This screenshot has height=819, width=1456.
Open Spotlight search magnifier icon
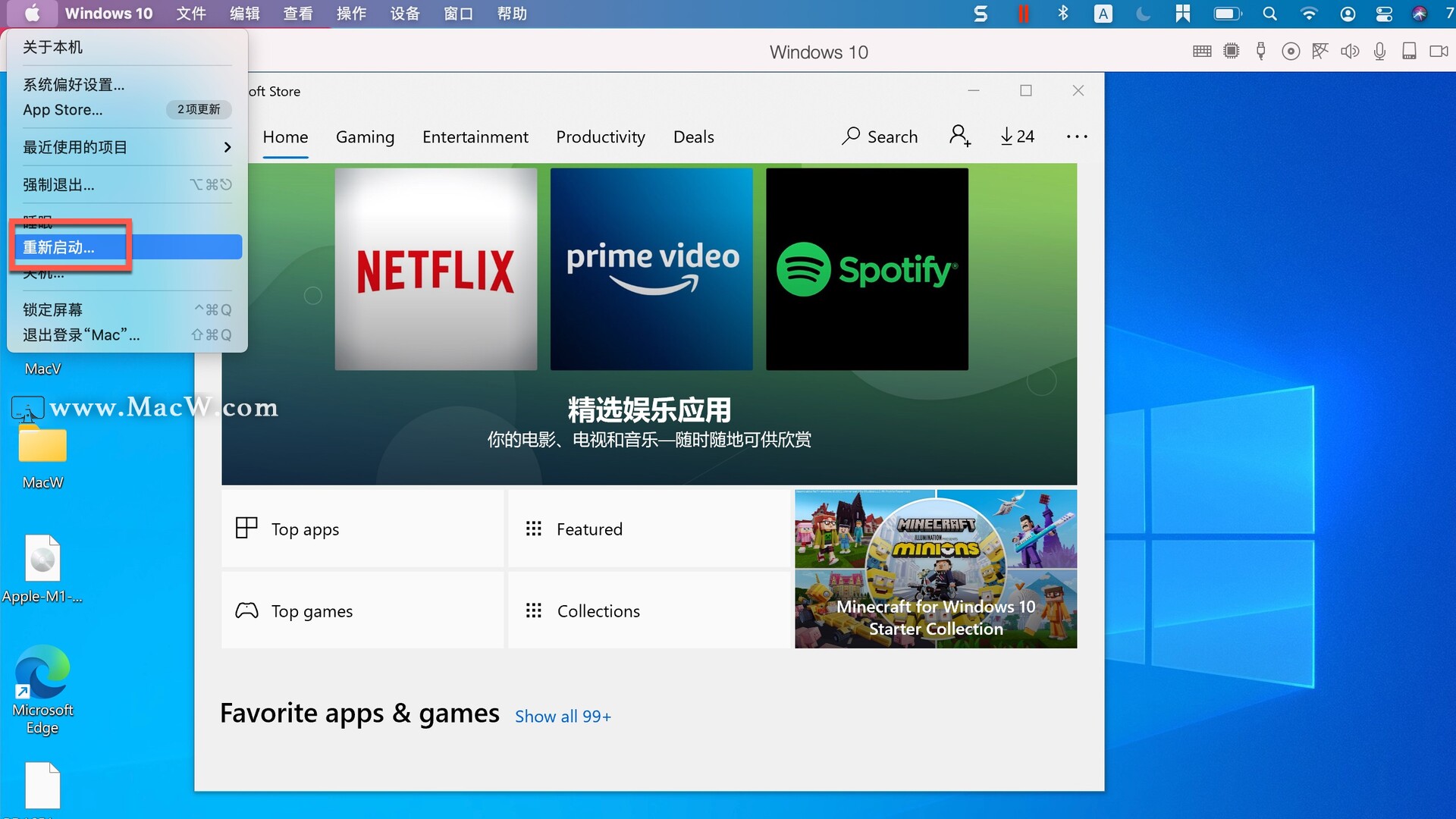click(1269, 14)
